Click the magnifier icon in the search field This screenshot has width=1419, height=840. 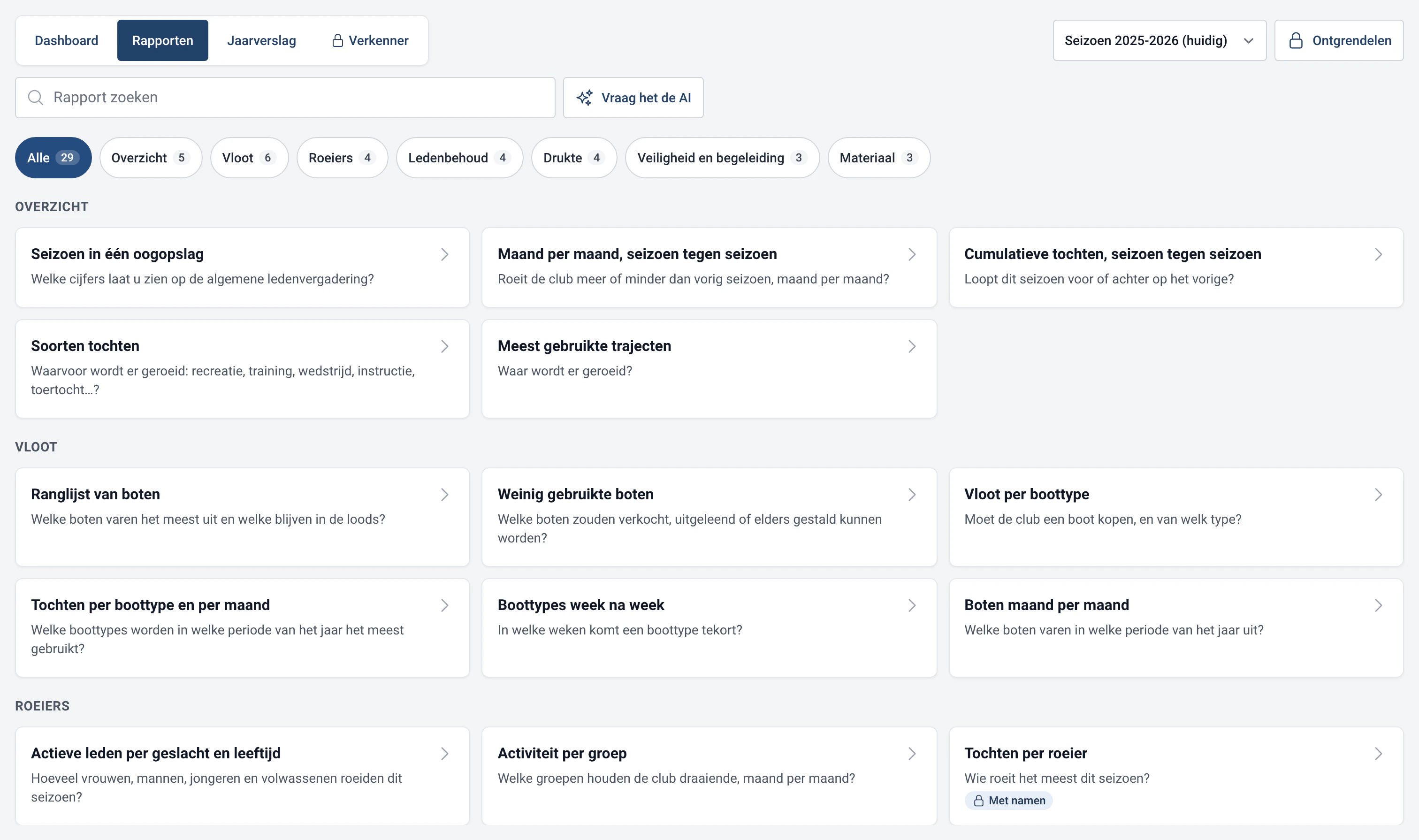pyautogui.click(x=36, y=97)
